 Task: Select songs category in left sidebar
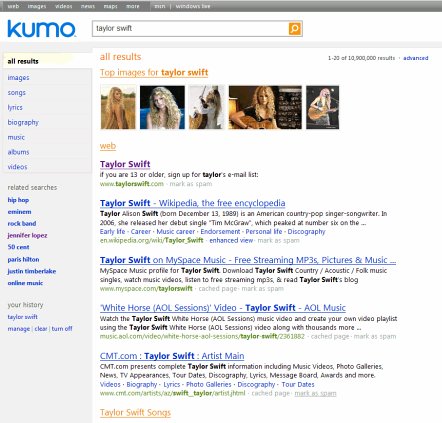[17, 92]
